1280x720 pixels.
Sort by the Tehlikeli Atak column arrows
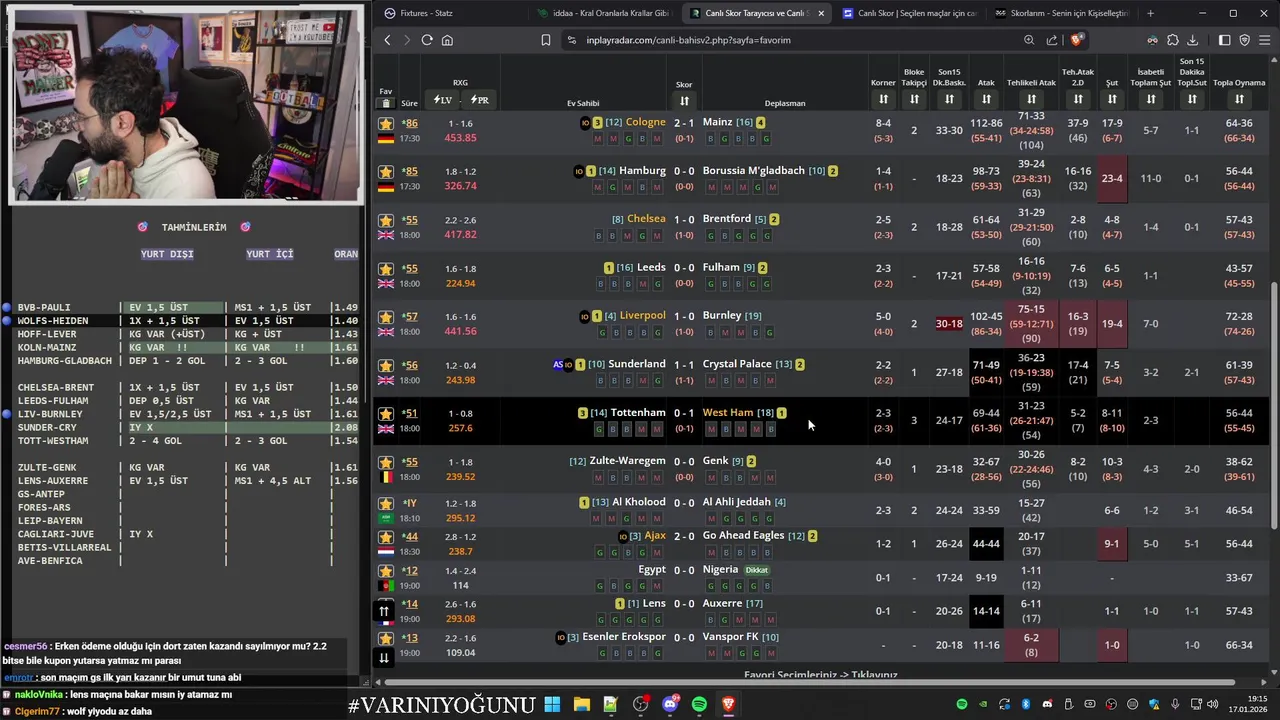[x=1031, y=99]
